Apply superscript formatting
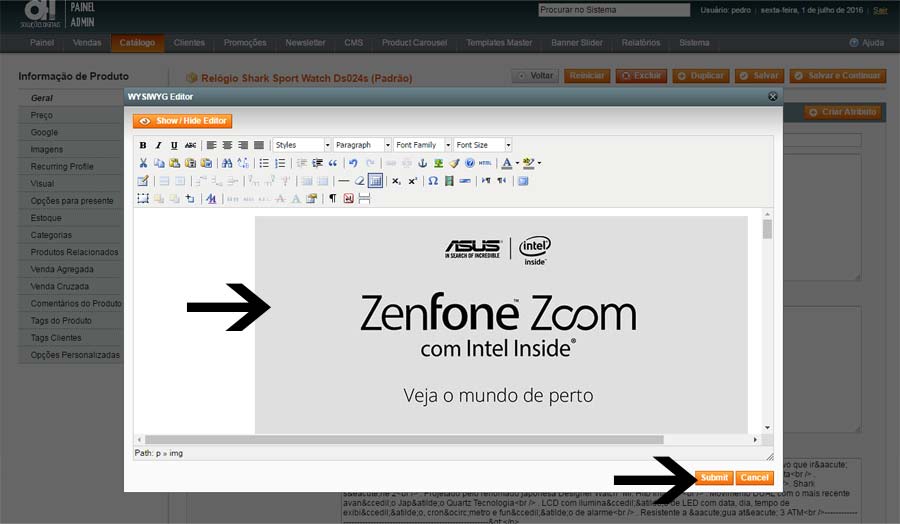900x524 pixels. pyautogui.click(x=413, y=181)
